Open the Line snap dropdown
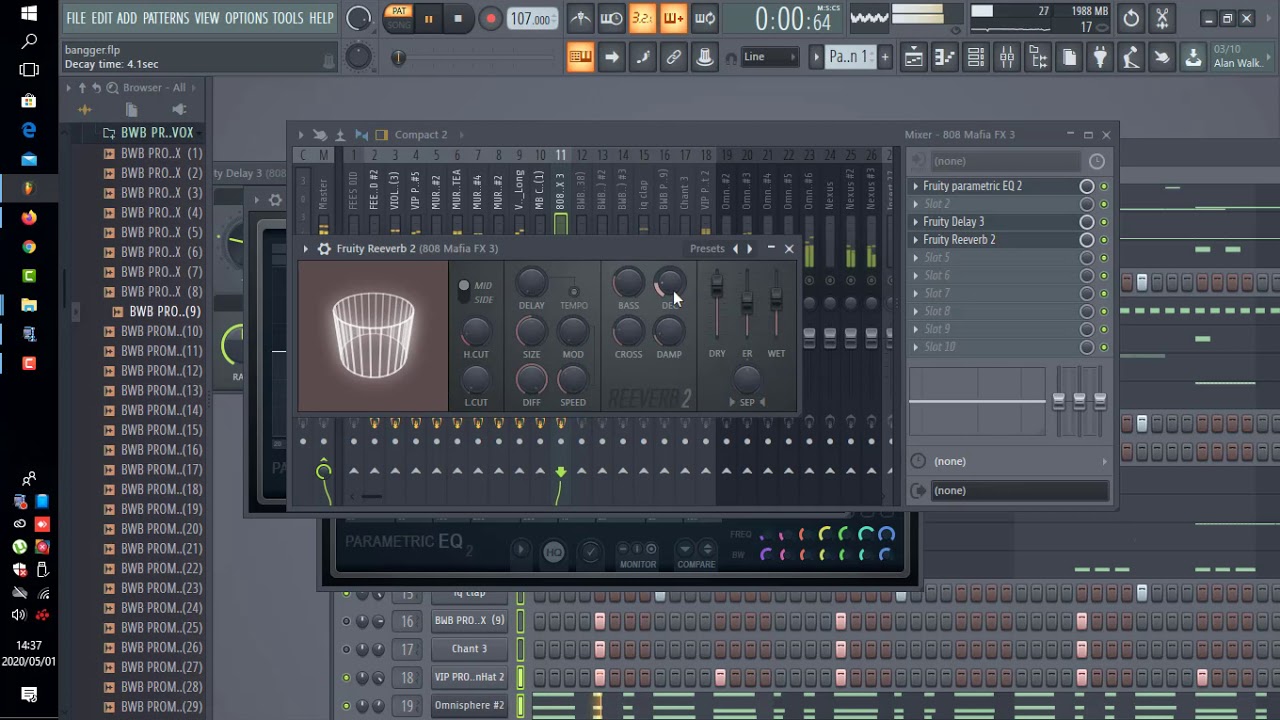The height and width of the screenshot is (720, 1280). tap(770, 57)
